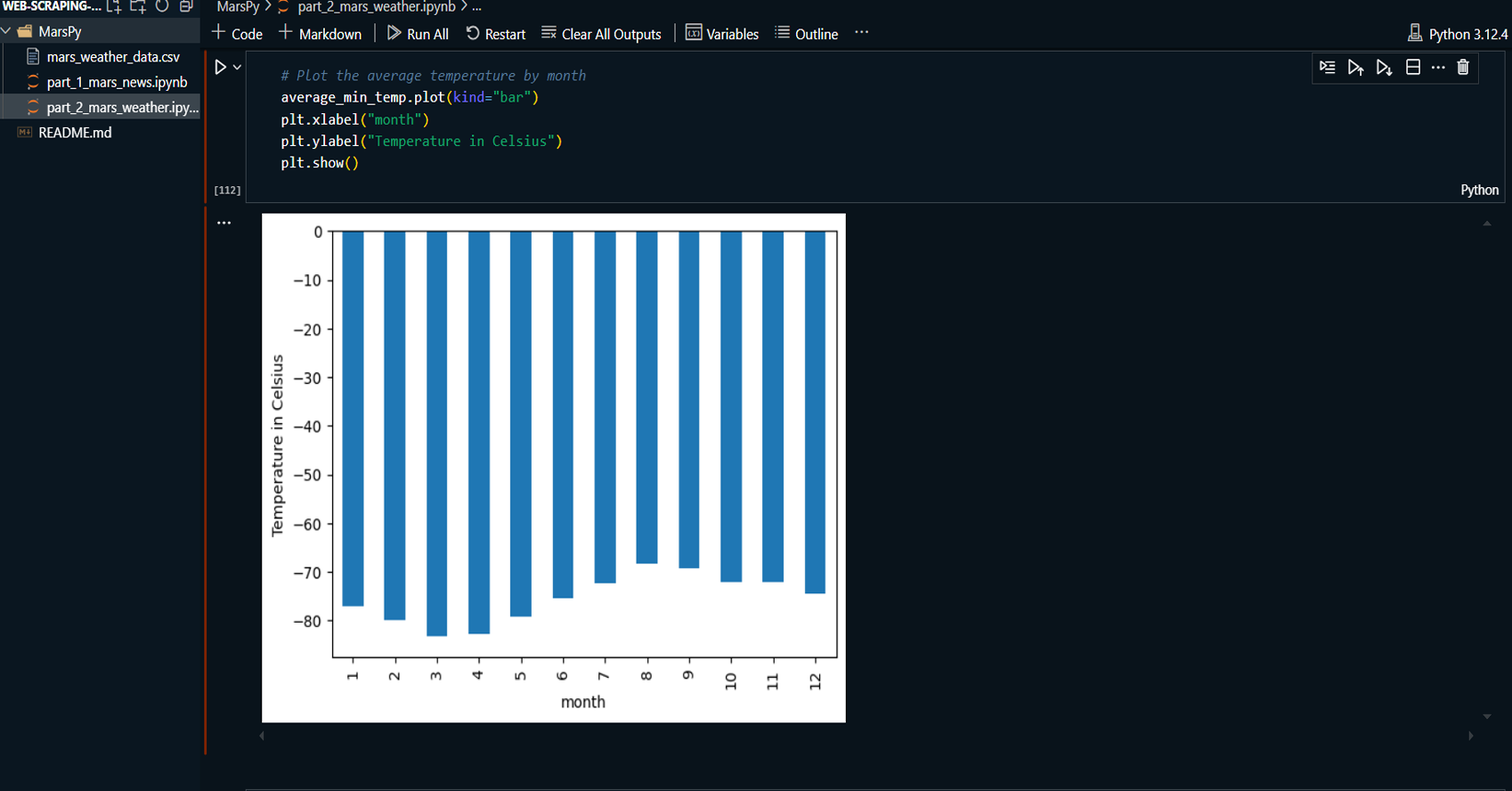The height and width of the screenshot is (791, 1512).
Task: Click Run by Line icon in cell toolbar
Action: [1327, 68]
